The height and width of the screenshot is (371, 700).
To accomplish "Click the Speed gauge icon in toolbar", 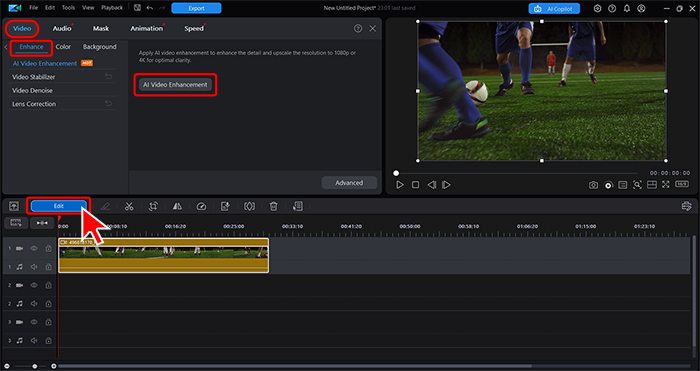I will tap(201, 206).
